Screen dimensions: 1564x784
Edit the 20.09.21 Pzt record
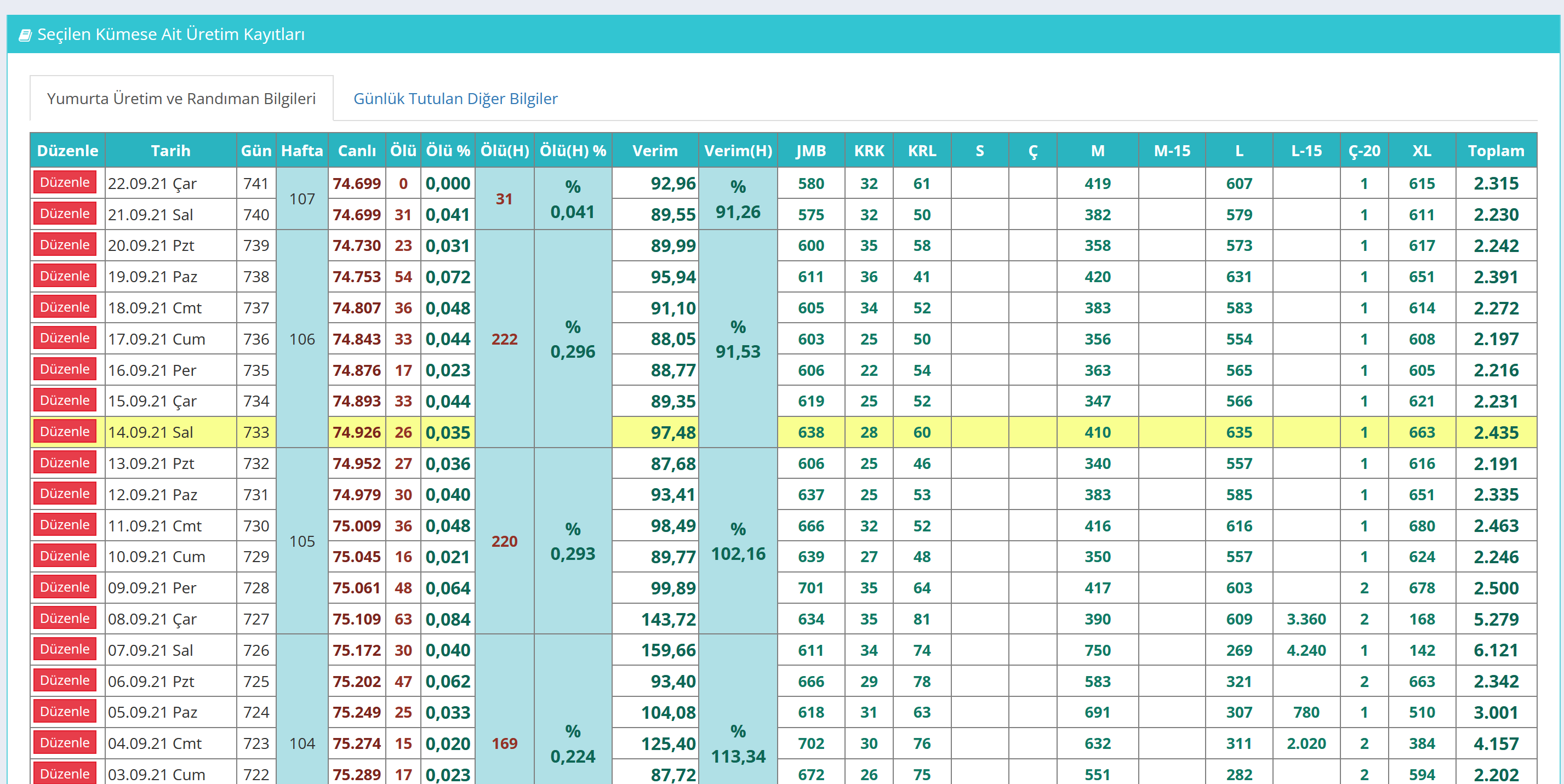point(65,244)
